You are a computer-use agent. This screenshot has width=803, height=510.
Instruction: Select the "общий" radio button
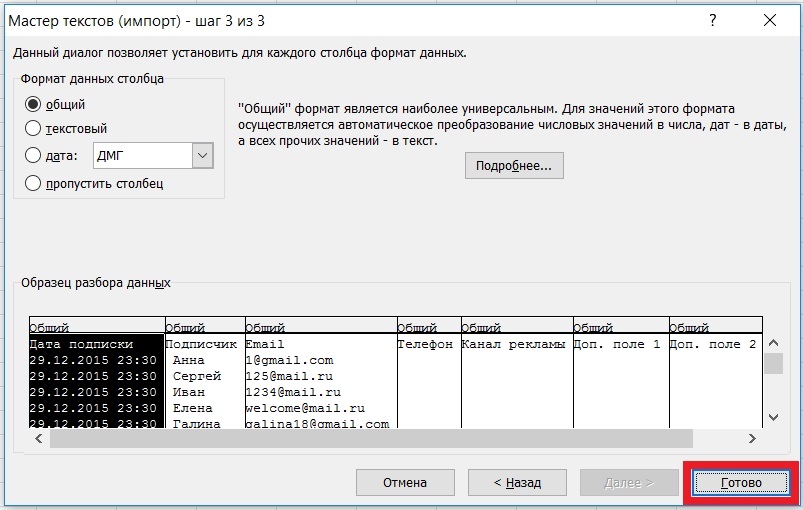click(33, 104)
